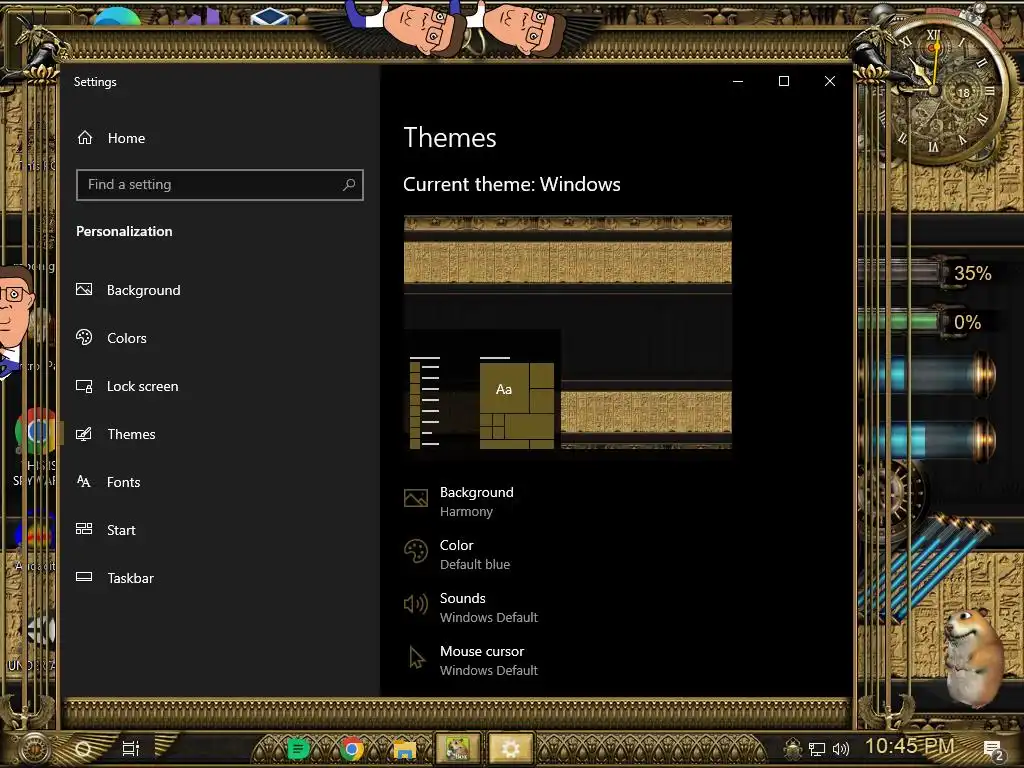Click the current theme preview image
1024x768 pixels.
point(568,332)
